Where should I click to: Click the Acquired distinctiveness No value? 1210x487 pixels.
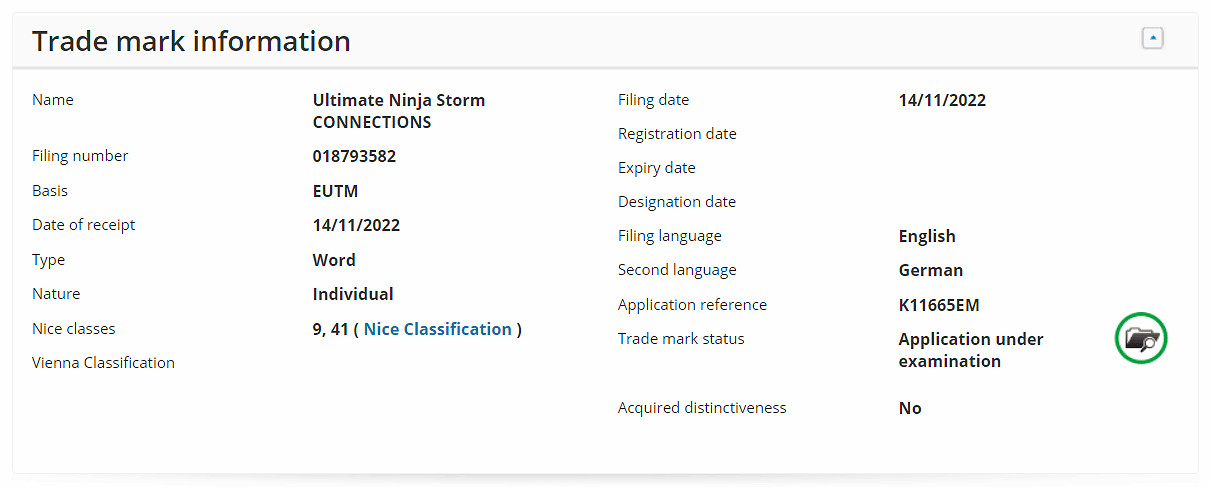click(910, 408)
